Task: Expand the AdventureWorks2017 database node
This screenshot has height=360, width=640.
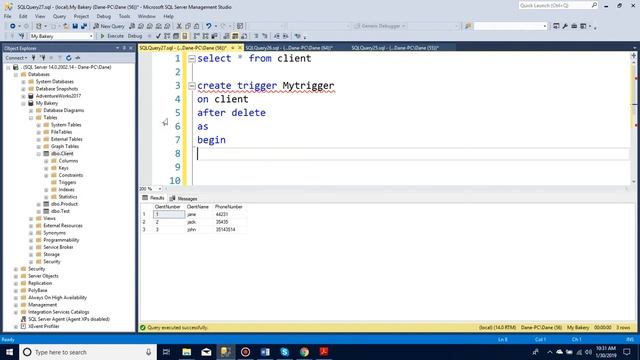Action: pos(23,96)
